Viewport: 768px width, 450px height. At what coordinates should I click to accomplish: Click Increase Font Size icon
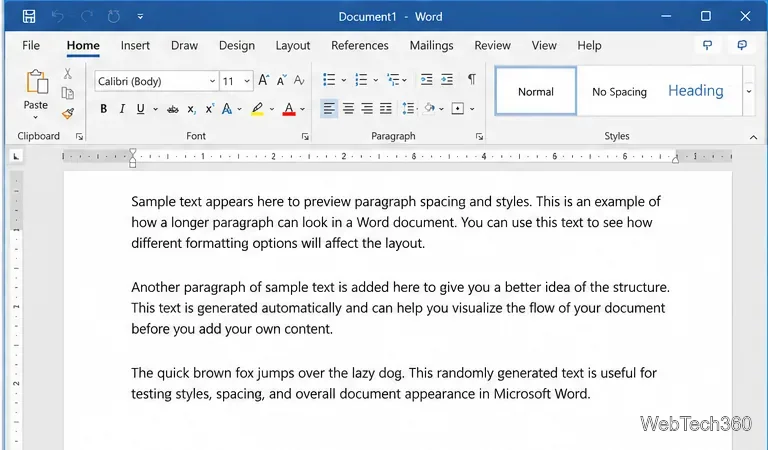coord(264,80)
